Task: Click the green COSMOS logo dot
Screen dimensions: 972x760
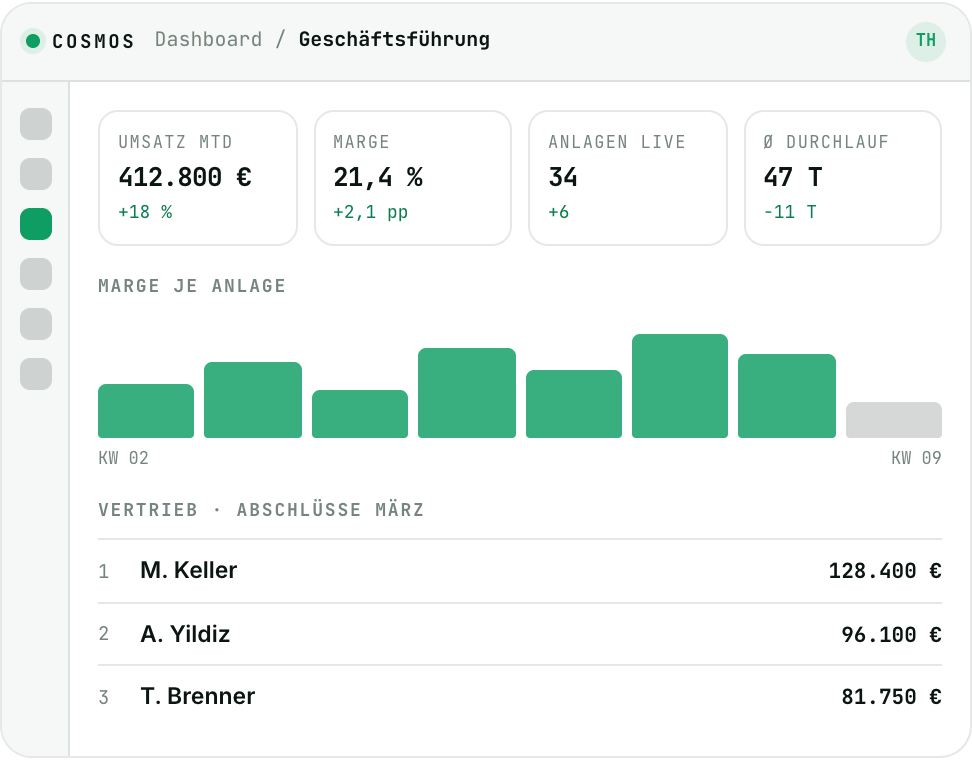Action: click(x=33, y=41)
